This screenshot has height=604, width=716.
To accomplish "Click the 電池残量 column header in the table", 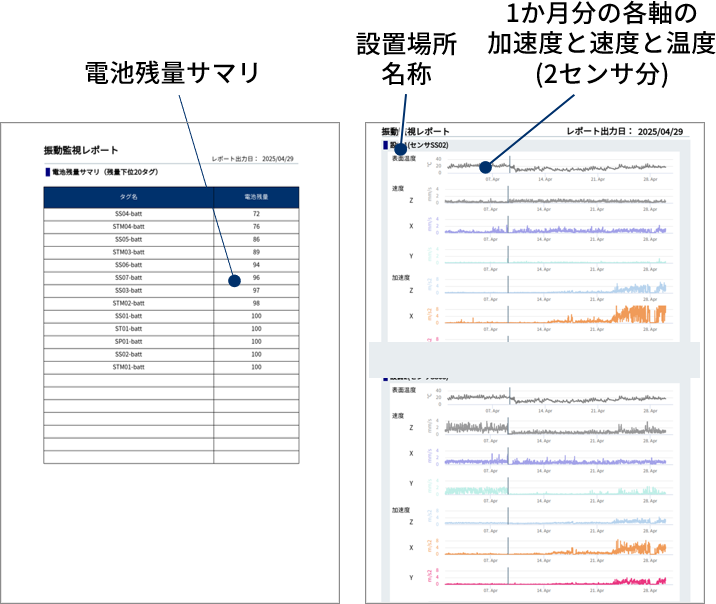I will pos(256,197).
